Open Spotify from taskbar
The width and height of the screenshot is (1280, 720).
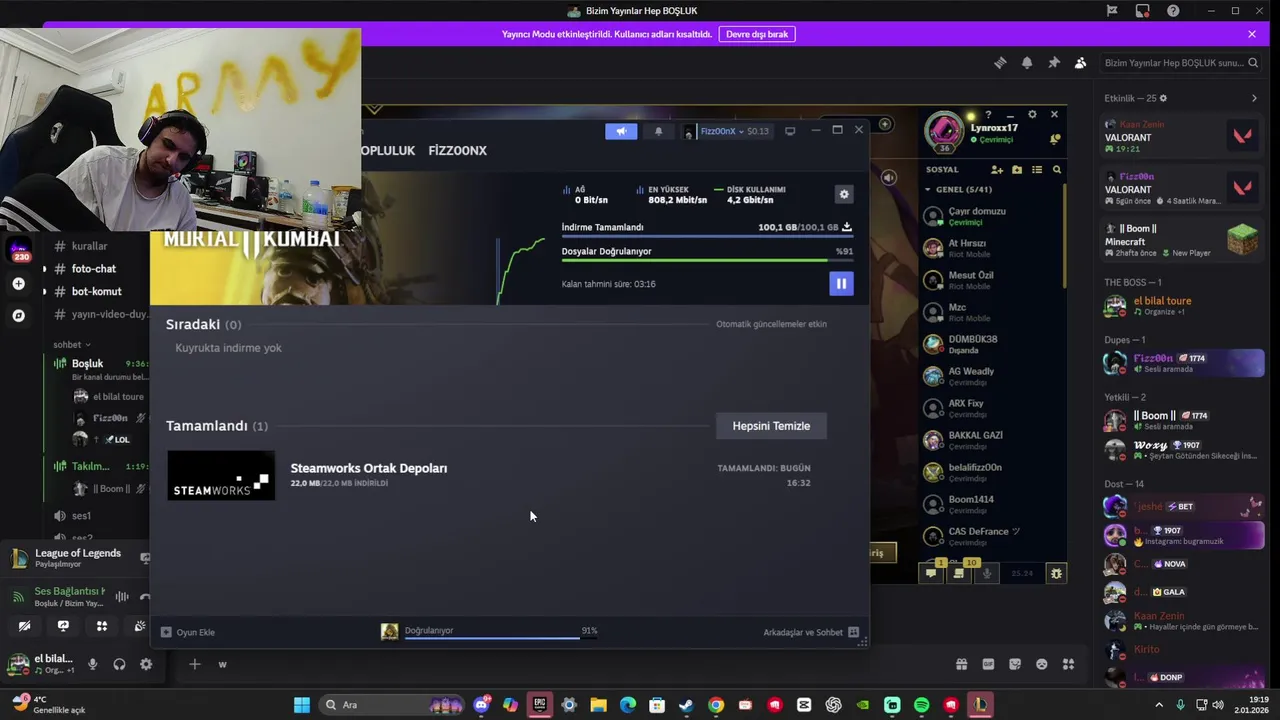[921, 705]
